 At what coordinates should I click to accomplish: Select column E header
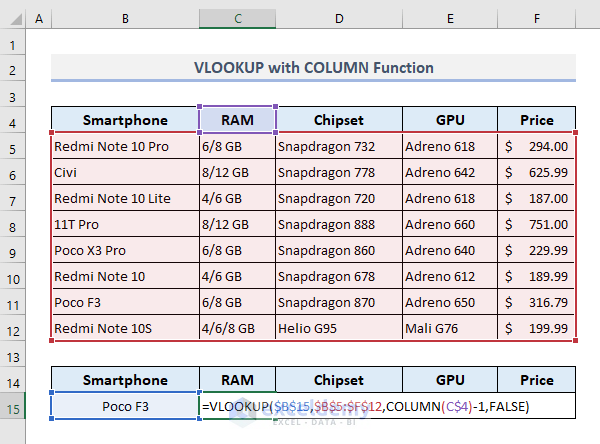[x=450, y=18]
